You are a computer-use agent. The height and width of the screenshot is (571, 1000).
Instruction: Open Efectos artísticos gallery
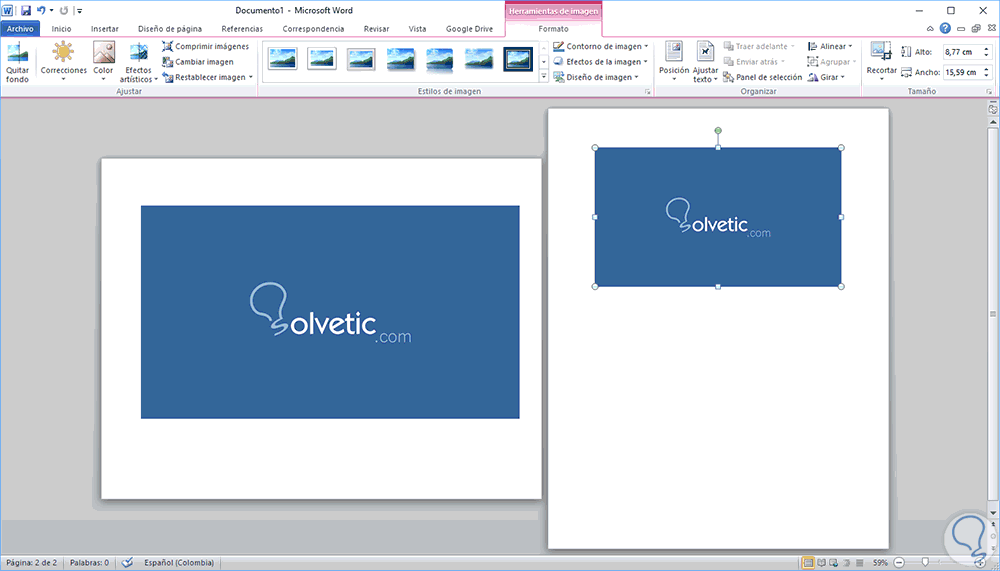[139, 63]
